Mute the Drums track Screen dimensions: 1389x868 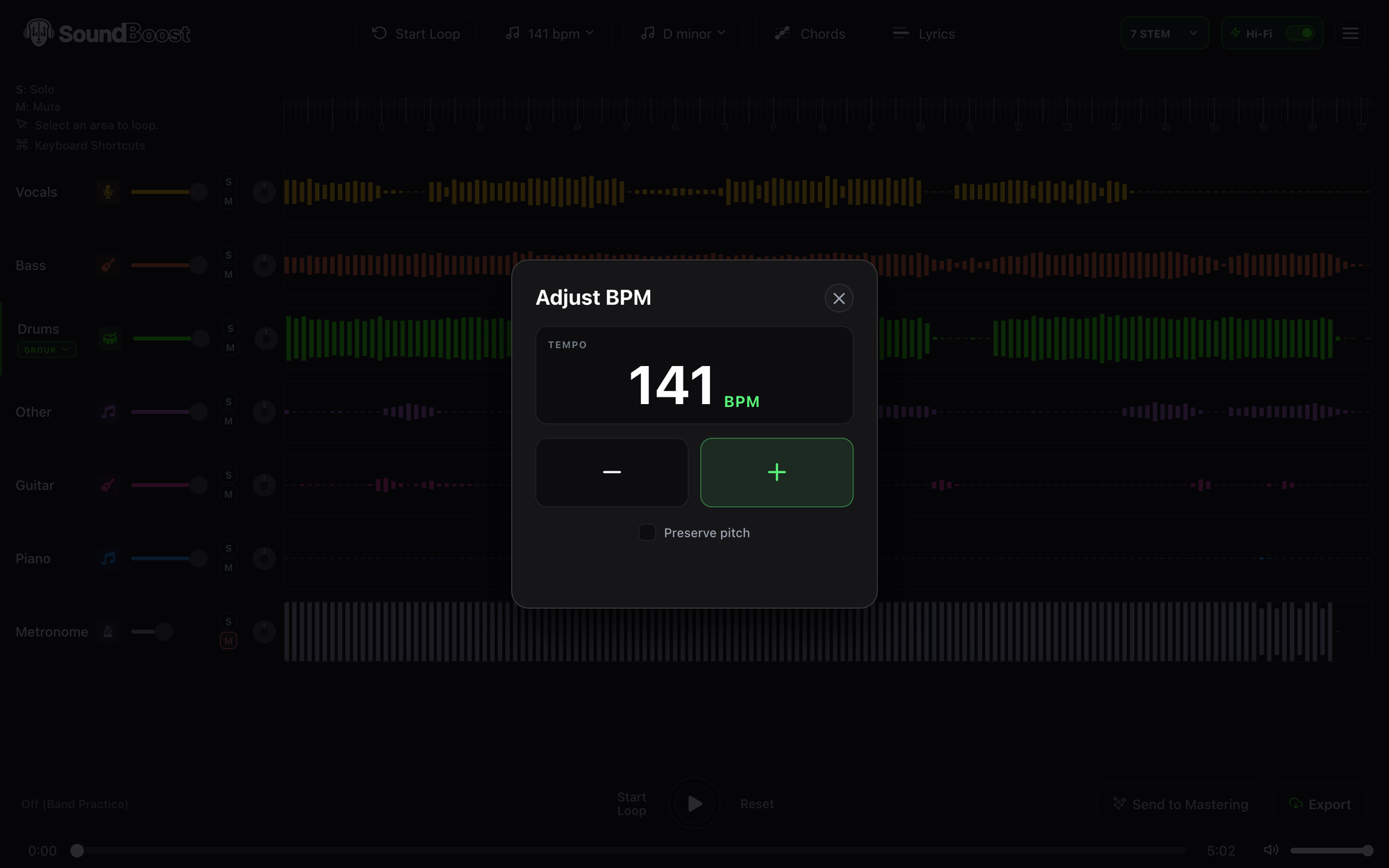[x=231, y=348]
